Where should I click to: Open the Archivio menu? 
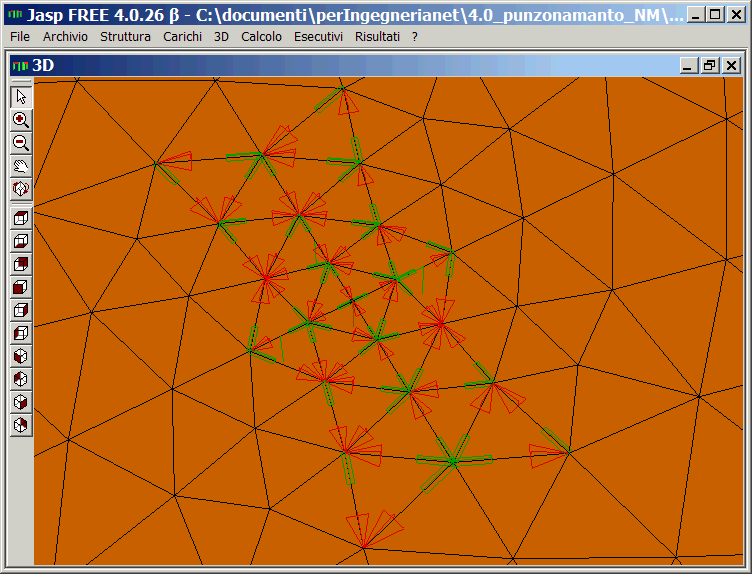(65, 36)
